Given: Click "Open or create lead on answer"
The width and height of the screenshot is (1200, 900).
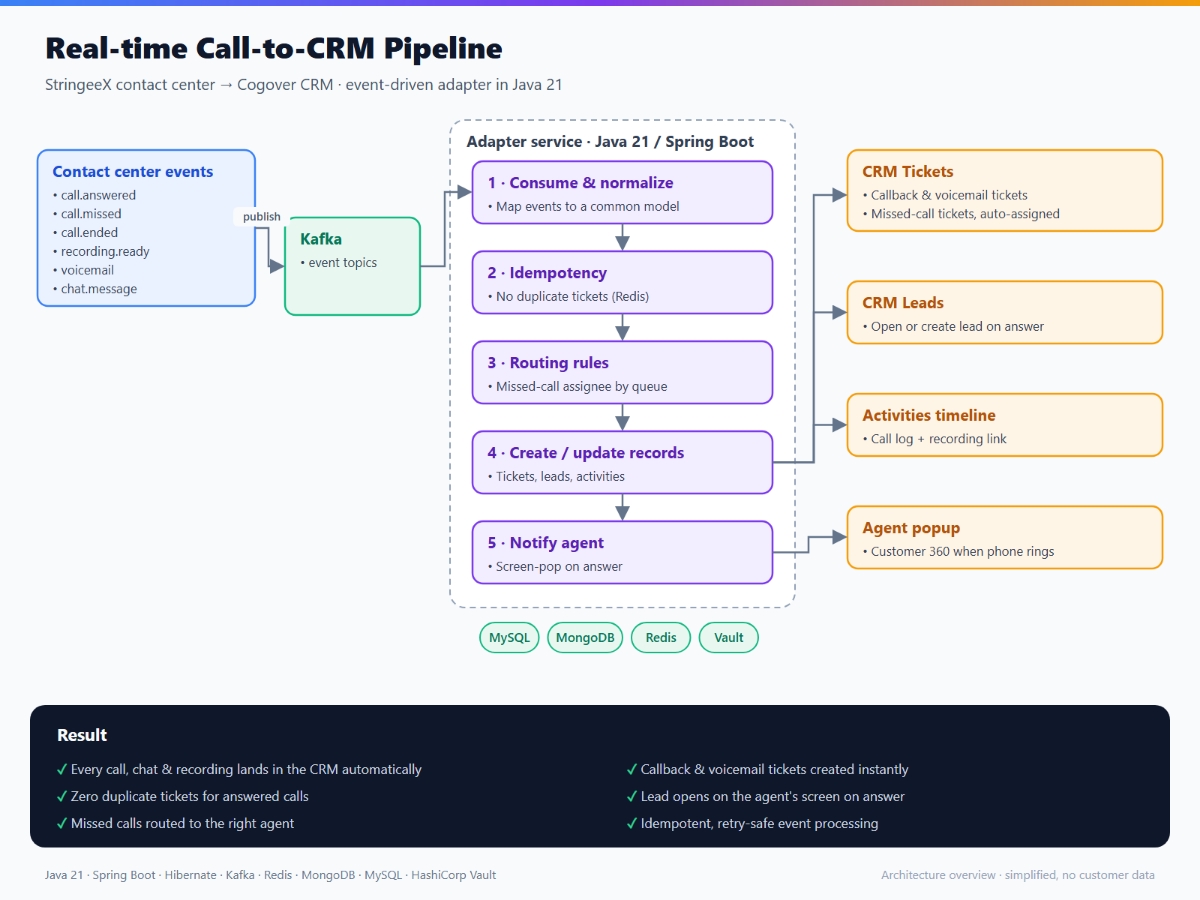Looking at the screenshot, I should point(954,327).
